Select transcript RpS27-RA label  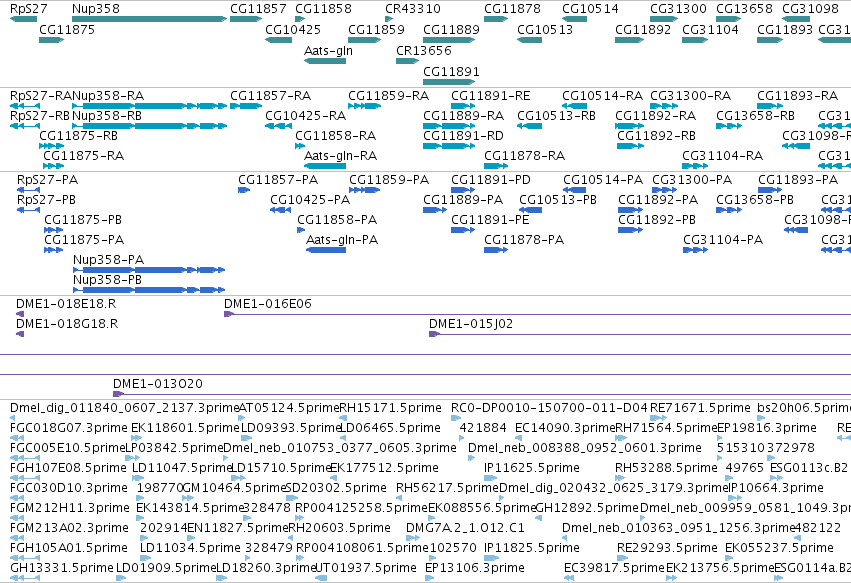click(41, 96)
